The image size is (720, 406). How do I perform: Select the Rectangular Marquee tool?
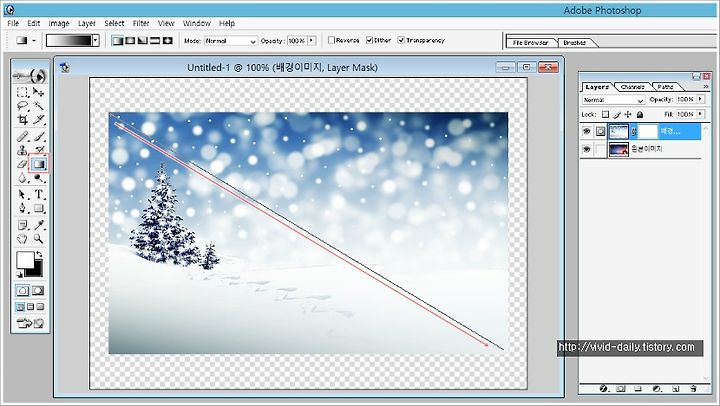(22, 92)
